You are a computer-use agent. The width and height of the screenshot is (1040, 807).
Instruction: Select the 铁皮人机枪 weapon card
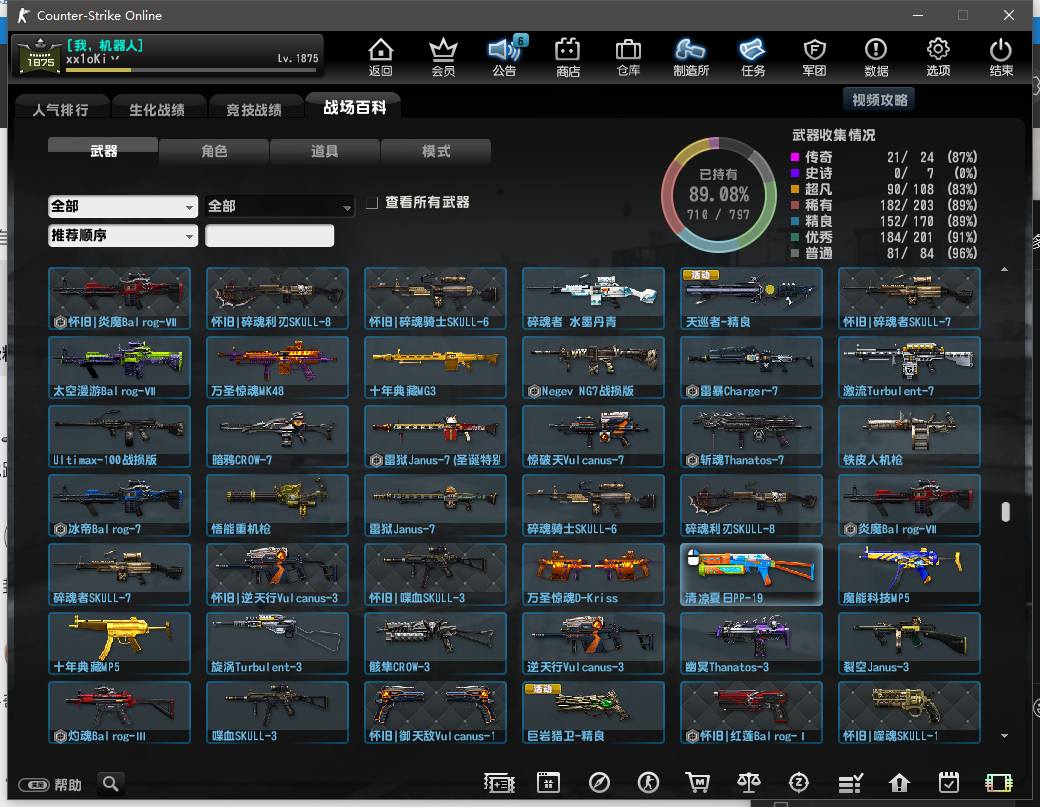(909, 436)
